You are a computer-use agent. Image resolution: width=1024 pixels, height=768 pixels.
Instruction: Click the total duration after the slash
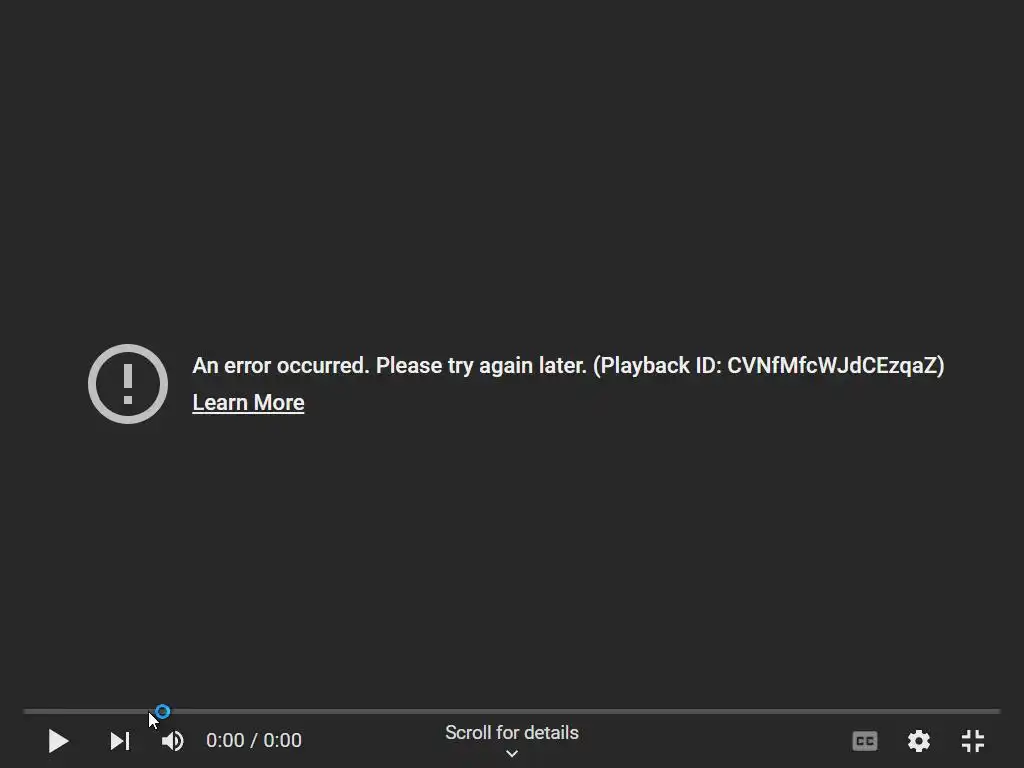[x=283, y=741]
